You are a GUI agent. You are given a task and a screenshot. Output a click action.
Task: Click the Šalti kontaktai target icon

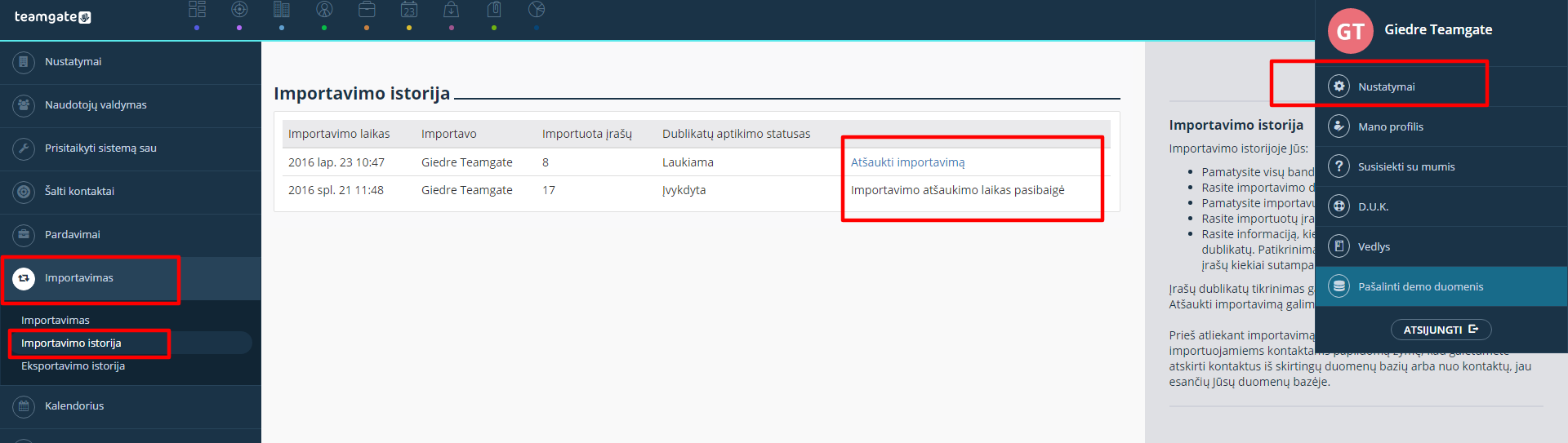point(24,192)
